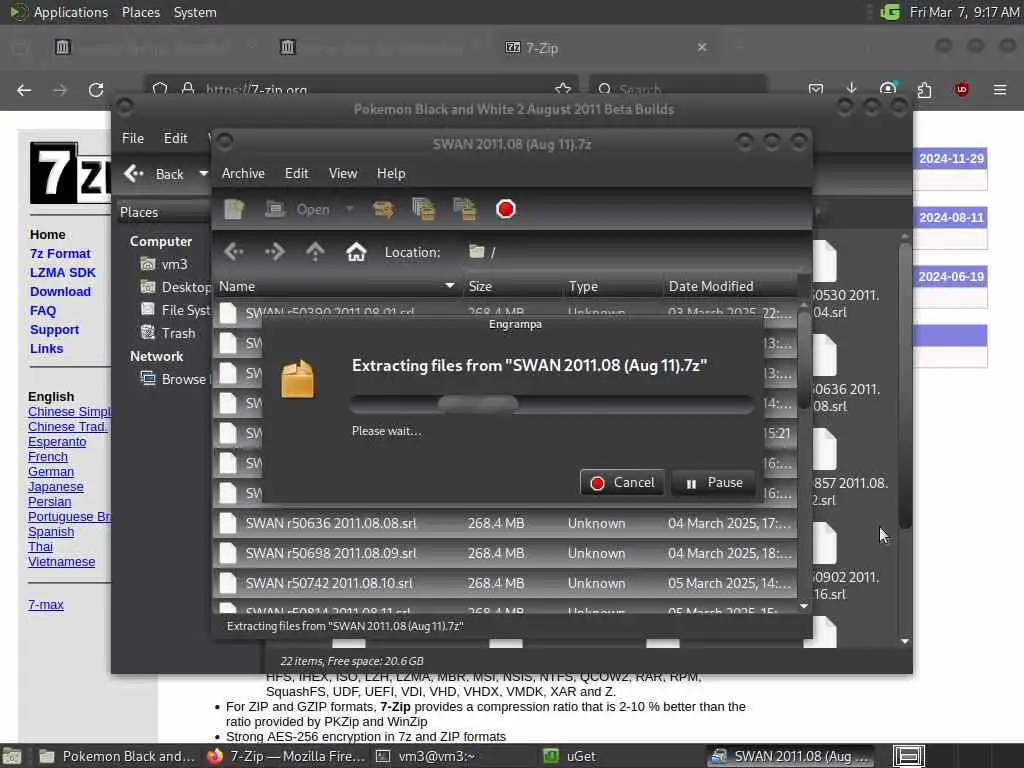Viewport: 1024px width, 768px height.
Task: Open the FAQ link
Action: pyautogui.click(x=43, y=311)
